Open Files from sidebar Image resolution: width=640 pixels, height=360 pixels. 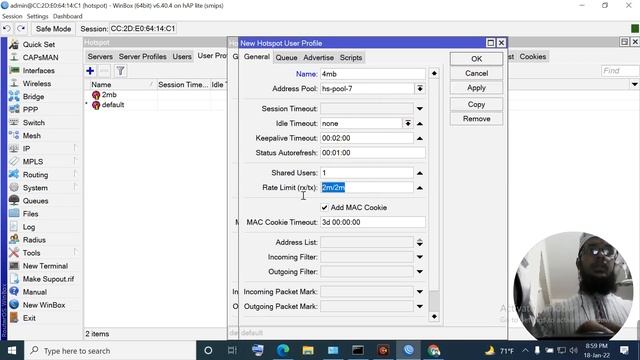(30, 214)
